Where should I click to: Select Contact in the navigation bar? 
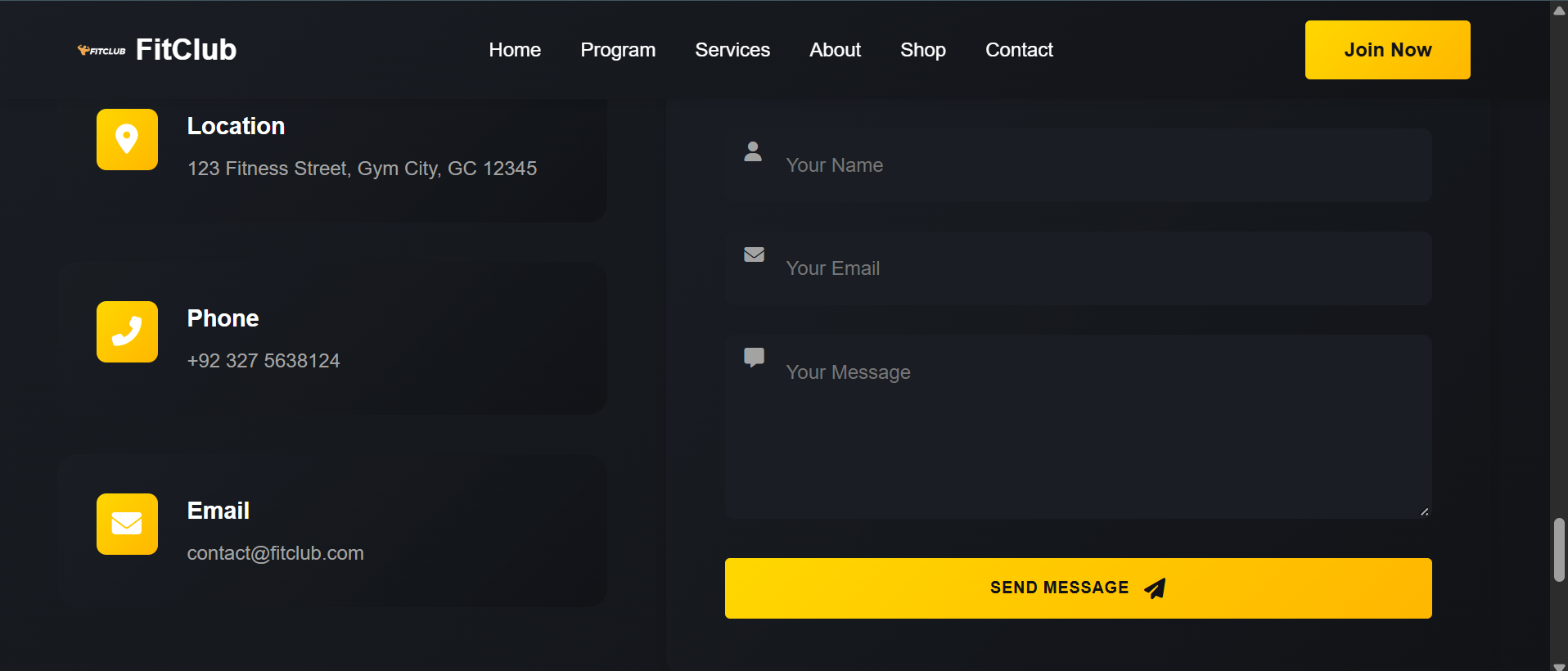tap(1019, 50)
